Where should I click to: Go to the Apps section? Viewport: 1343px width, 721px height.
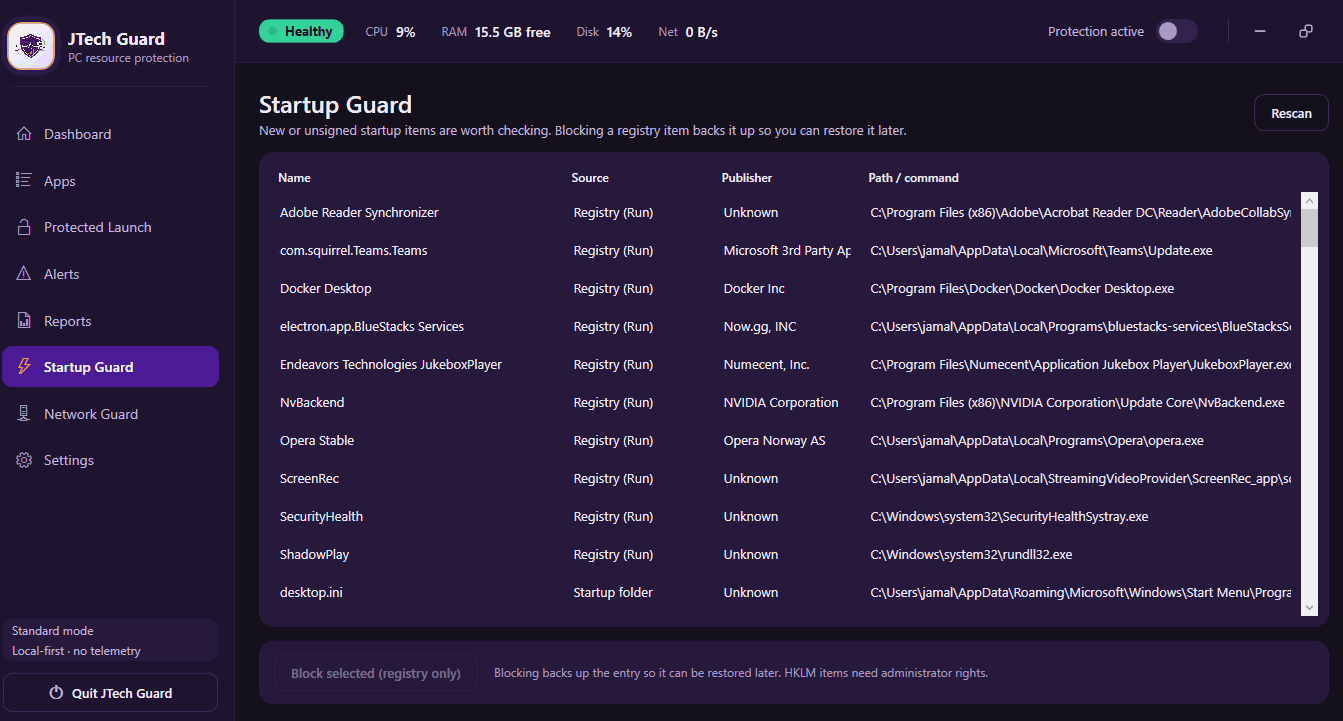pos(110,181)
